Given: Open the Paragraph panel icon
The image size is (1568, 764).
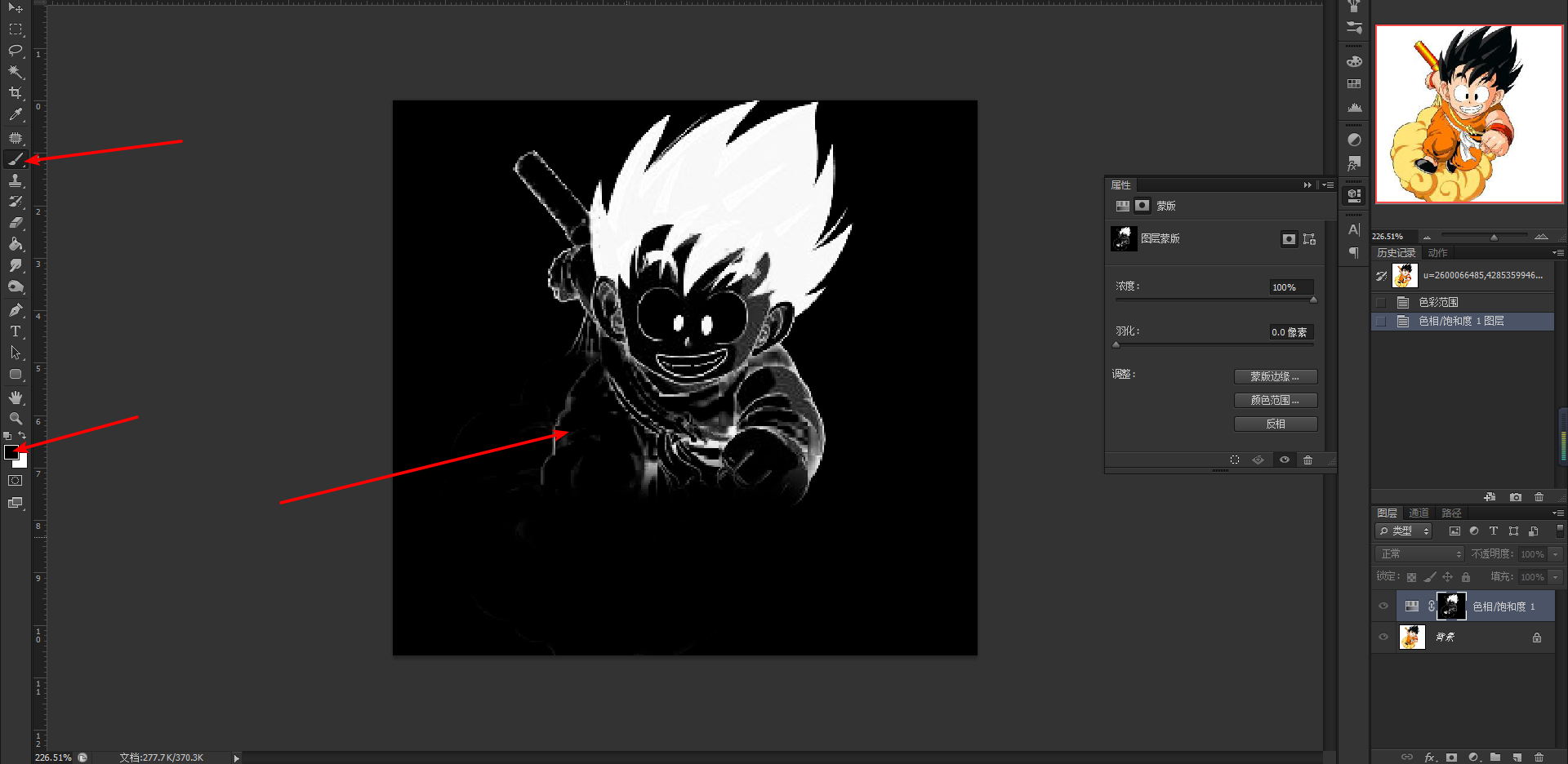Looking at the screenshot, I should click(x=1354, y=253).
